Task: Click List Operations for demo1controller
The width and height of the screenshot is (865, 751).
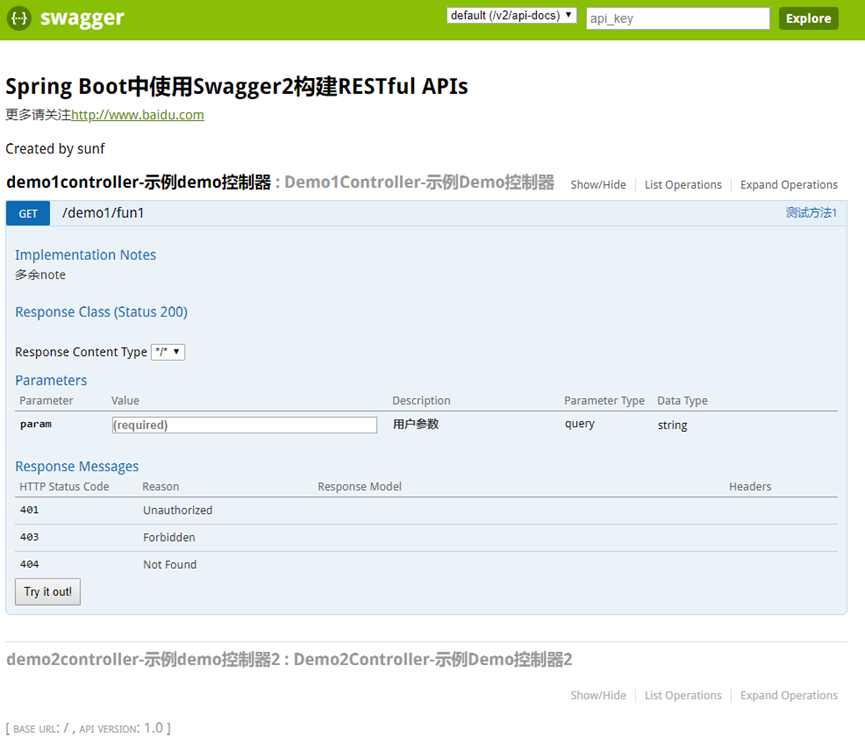Action: (683, 184)
